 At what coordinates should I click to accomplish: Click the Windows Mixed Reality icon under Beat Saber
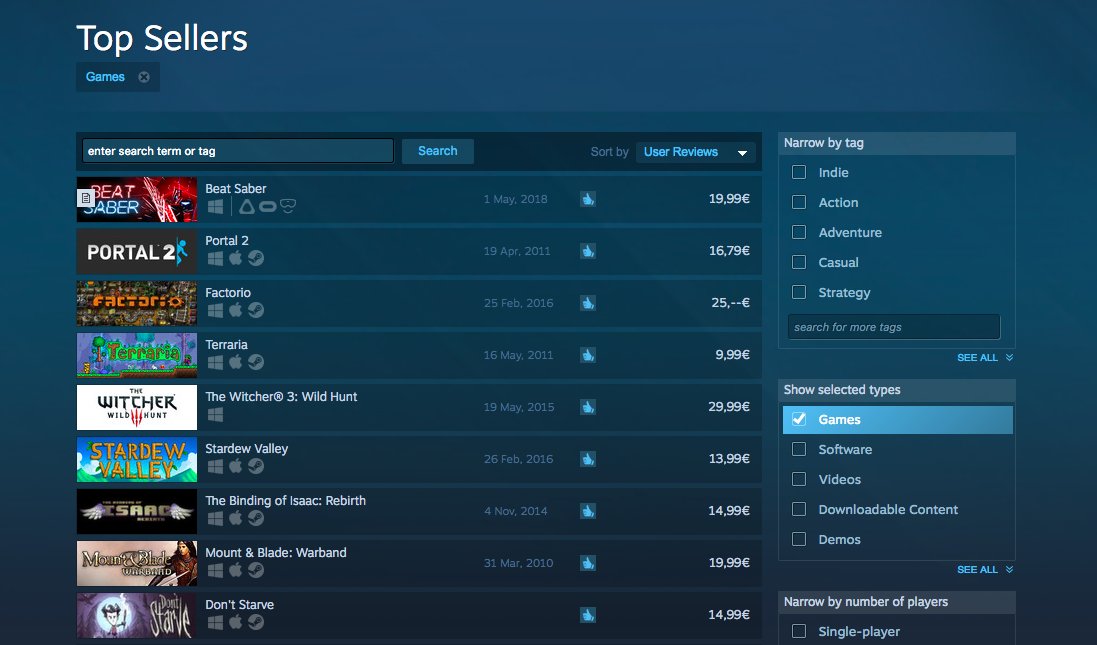pos(288,206)
